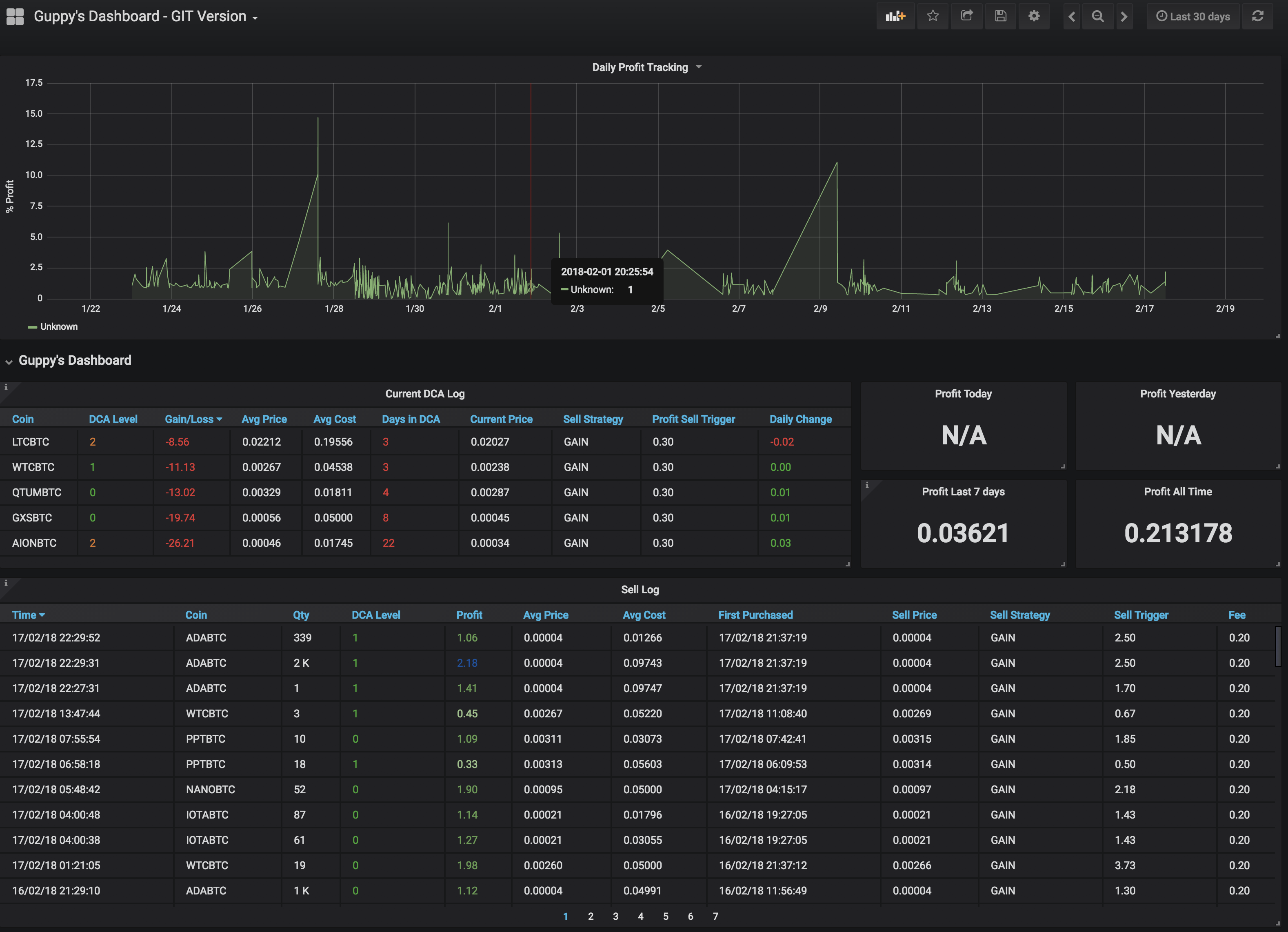1288x932 pixels.
Task: Click the Share dashboard icon
Action: (966, 16)
